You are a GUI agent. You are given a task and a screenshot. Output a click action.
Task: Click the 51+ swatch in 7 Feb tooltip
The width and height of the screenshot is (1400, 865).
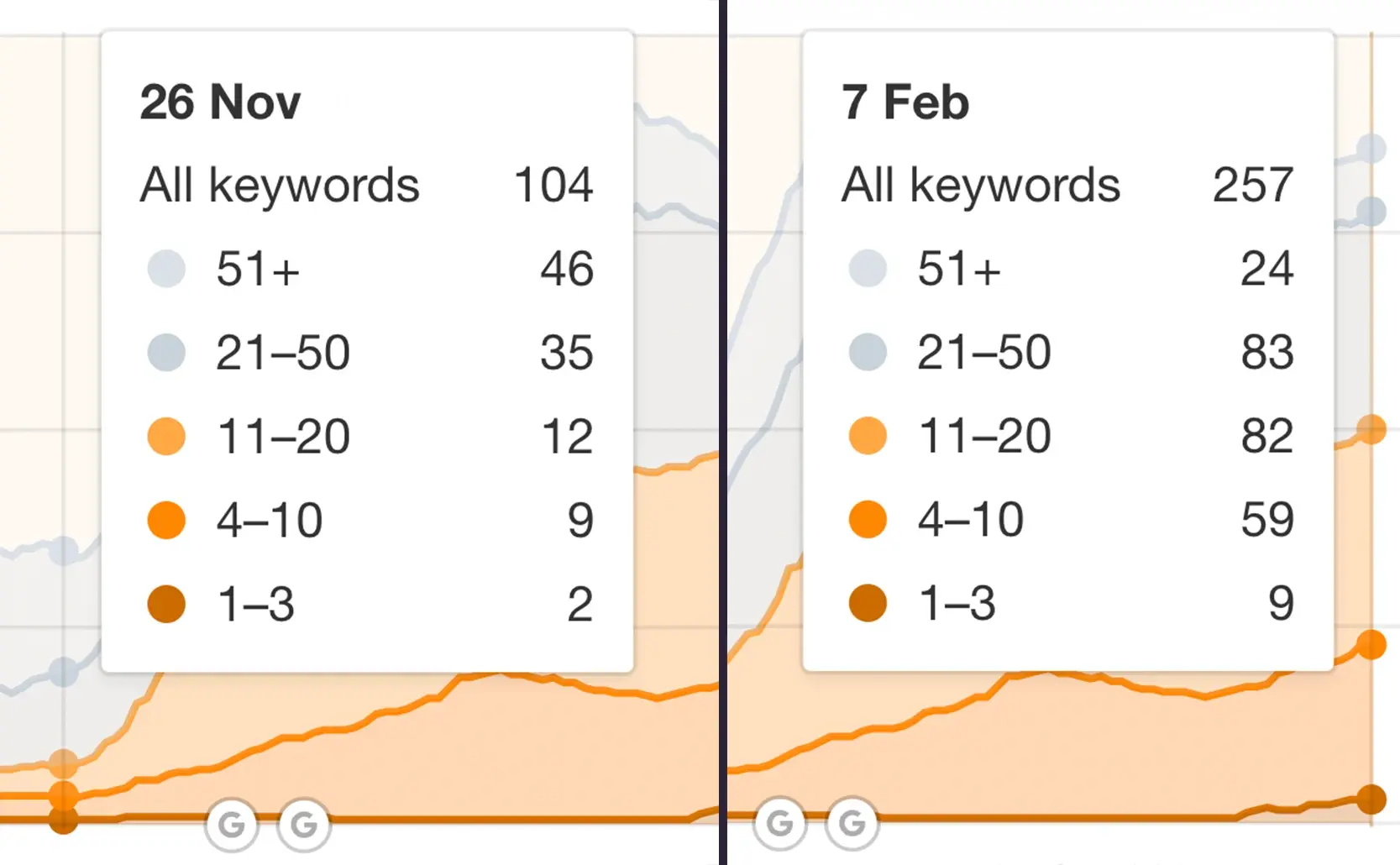(868, 269)
